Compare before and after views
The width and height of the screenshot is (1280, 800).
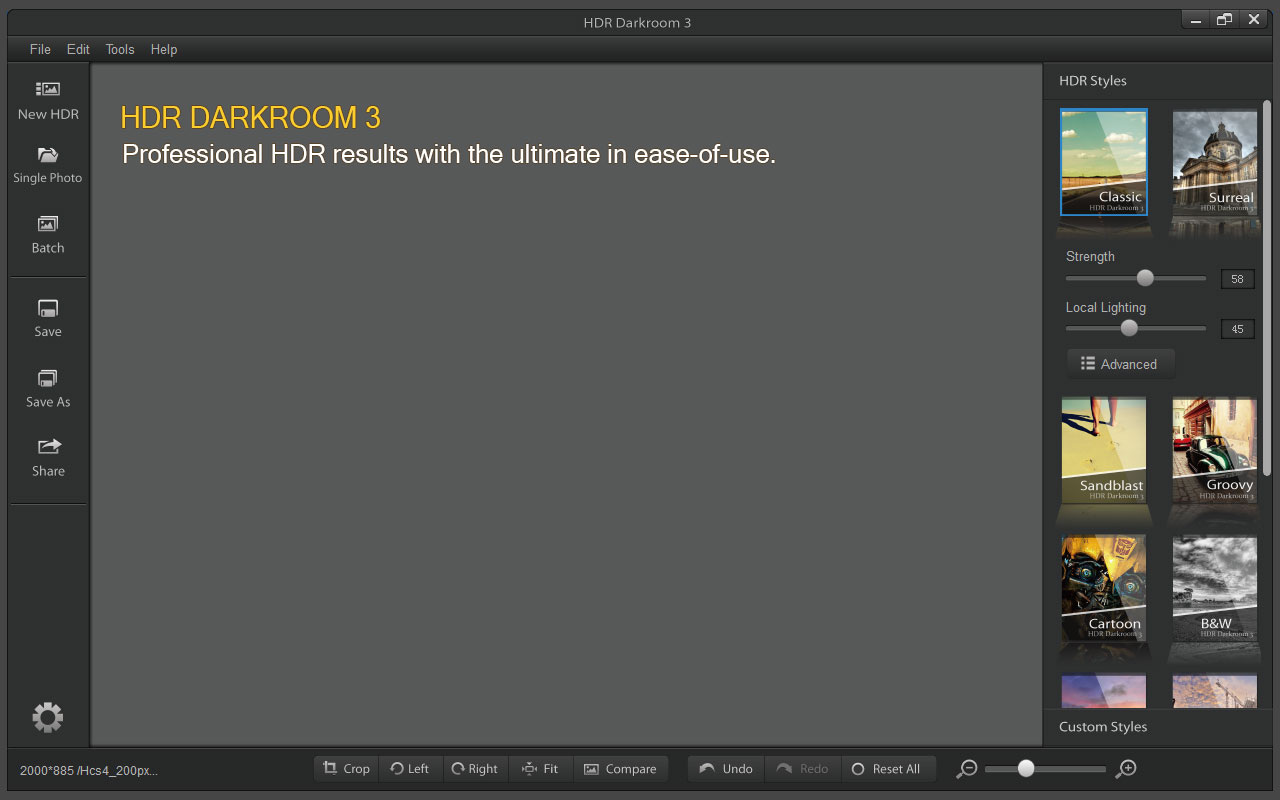[x=621, y=769]
